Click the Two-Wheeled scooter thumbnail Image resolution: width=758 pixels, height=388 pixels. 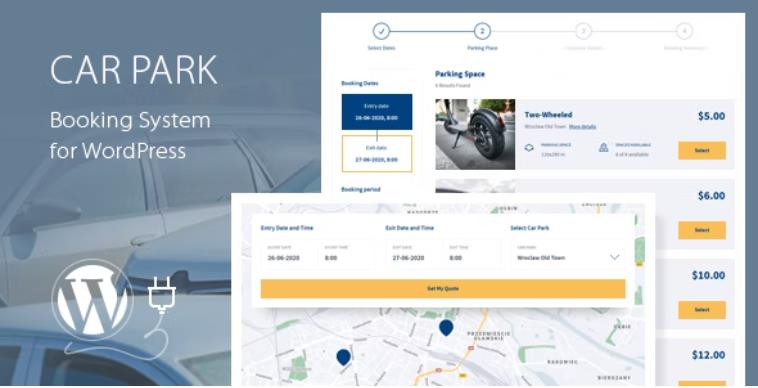[x=475, y=134]
